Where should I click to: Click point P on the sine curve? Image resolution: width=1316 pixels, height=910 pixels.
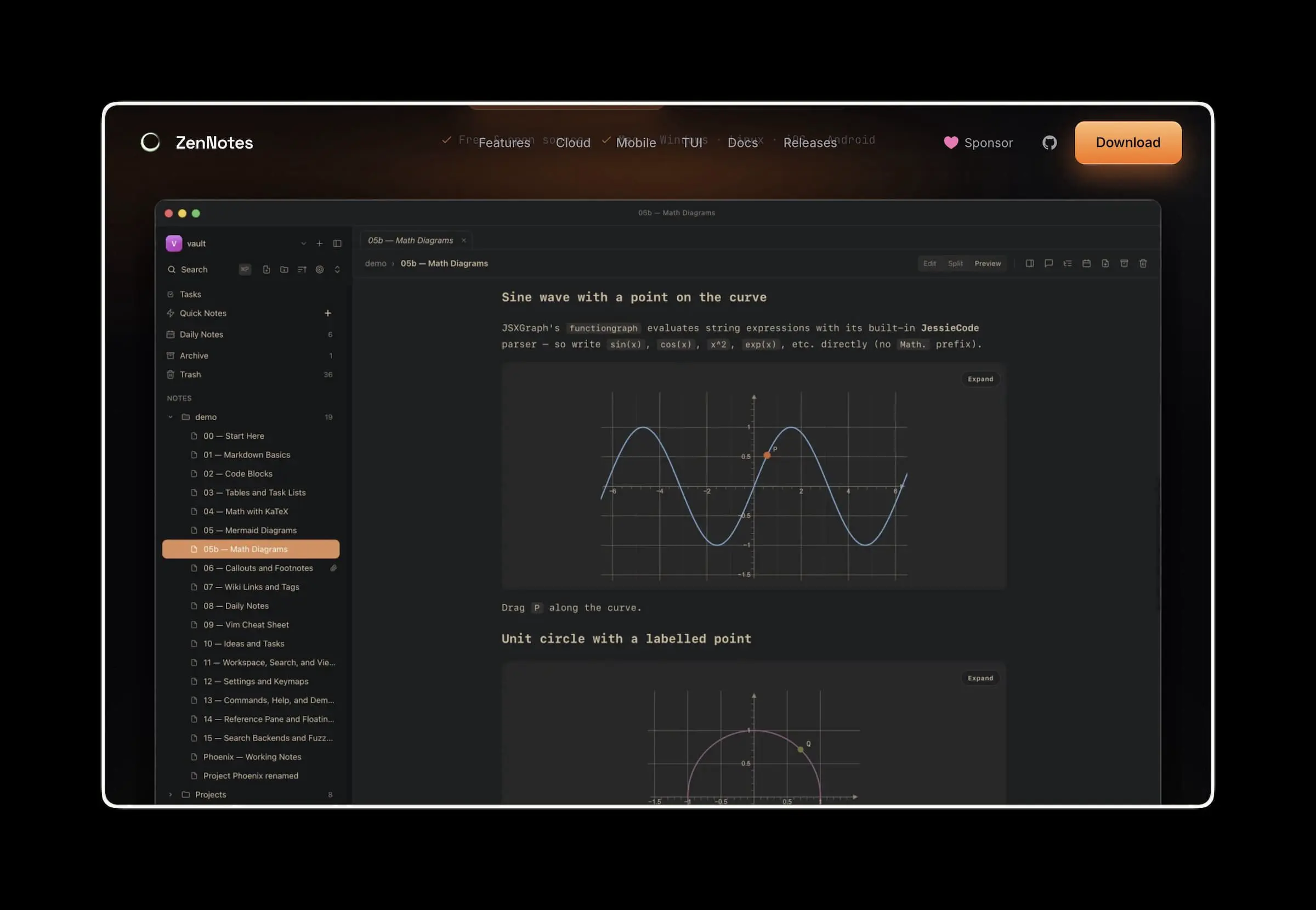(x=767, y=455)
